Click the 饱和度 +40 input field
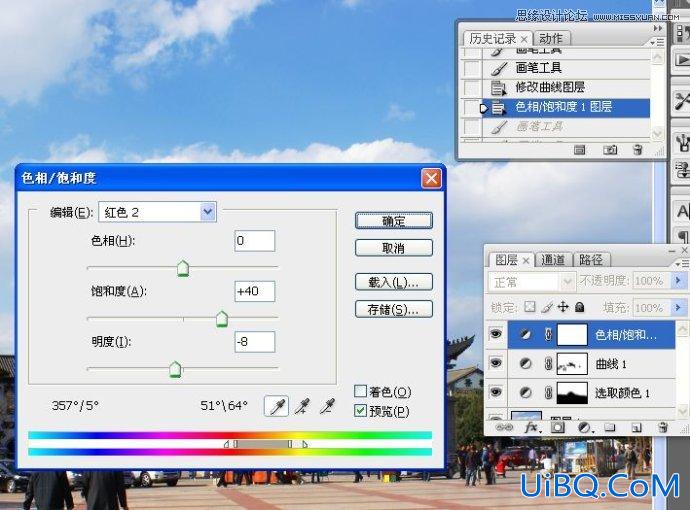This screenshot has height=510, width=690. [255, 291]
